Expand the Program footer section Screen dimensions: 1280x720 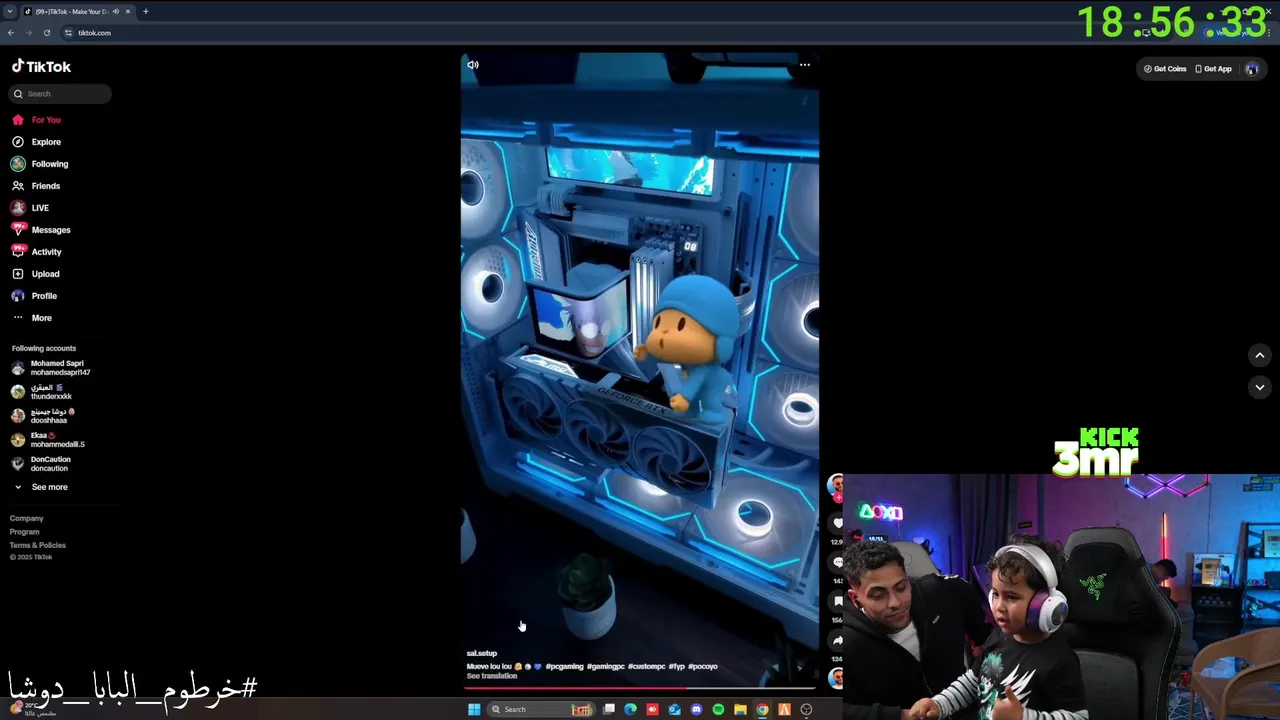[x=25, y=532]
